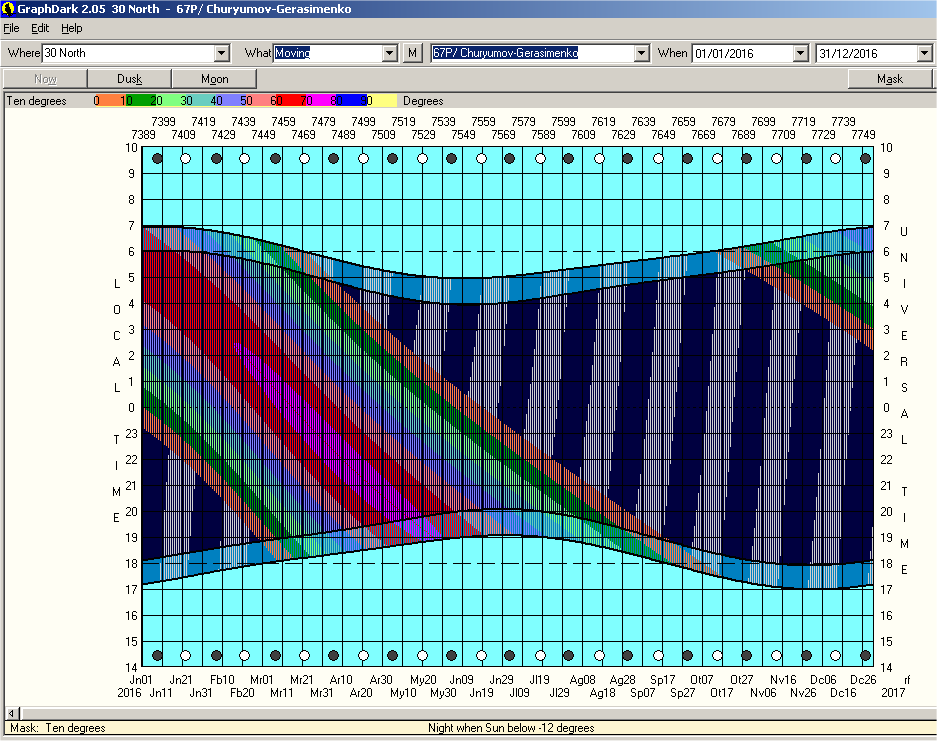Open the end date 31/12/2016 dropdown
937x741 pixels.
pos(924,53)
